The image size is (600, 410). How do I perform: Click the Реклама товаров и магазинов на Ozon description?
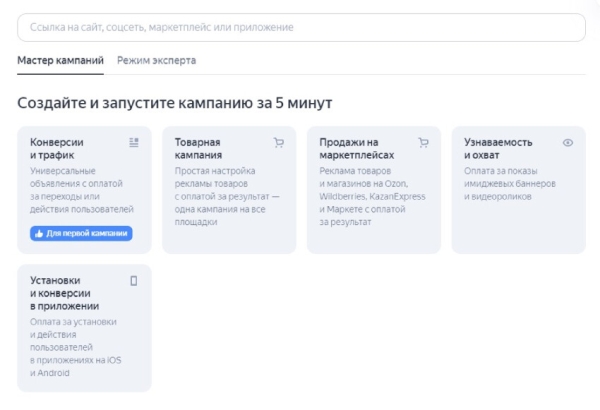point(372,196)
